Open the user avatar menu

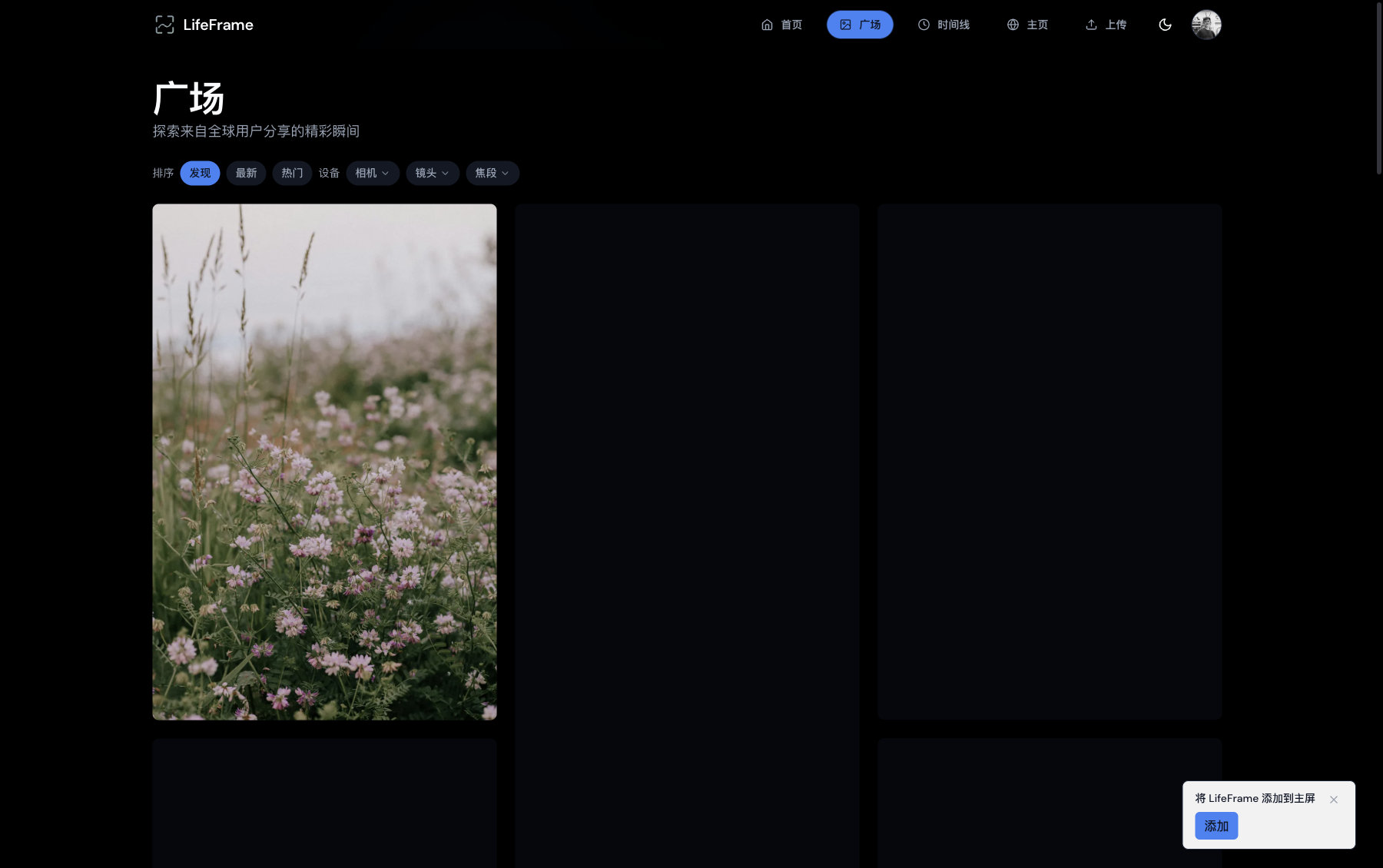1206,25
